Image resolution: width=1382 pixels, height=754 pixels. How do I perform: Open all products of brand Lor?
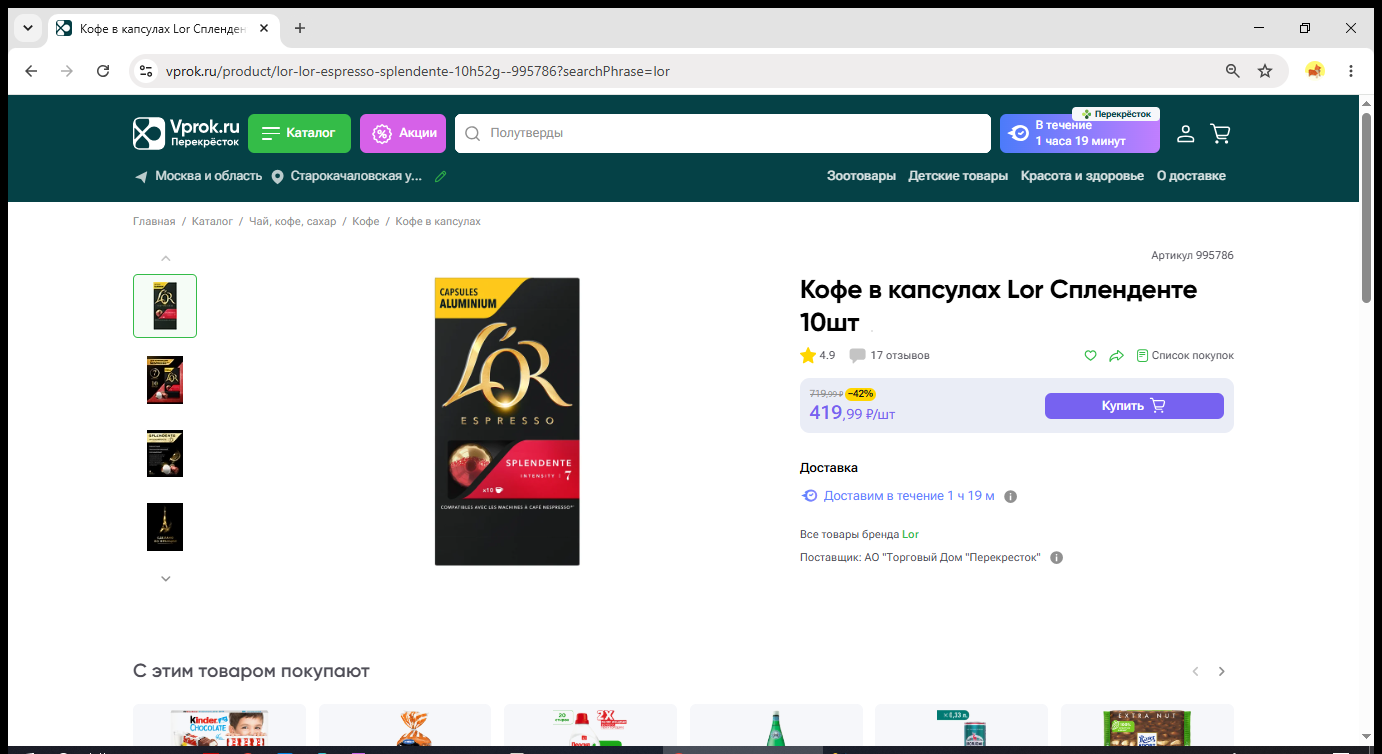910,534
